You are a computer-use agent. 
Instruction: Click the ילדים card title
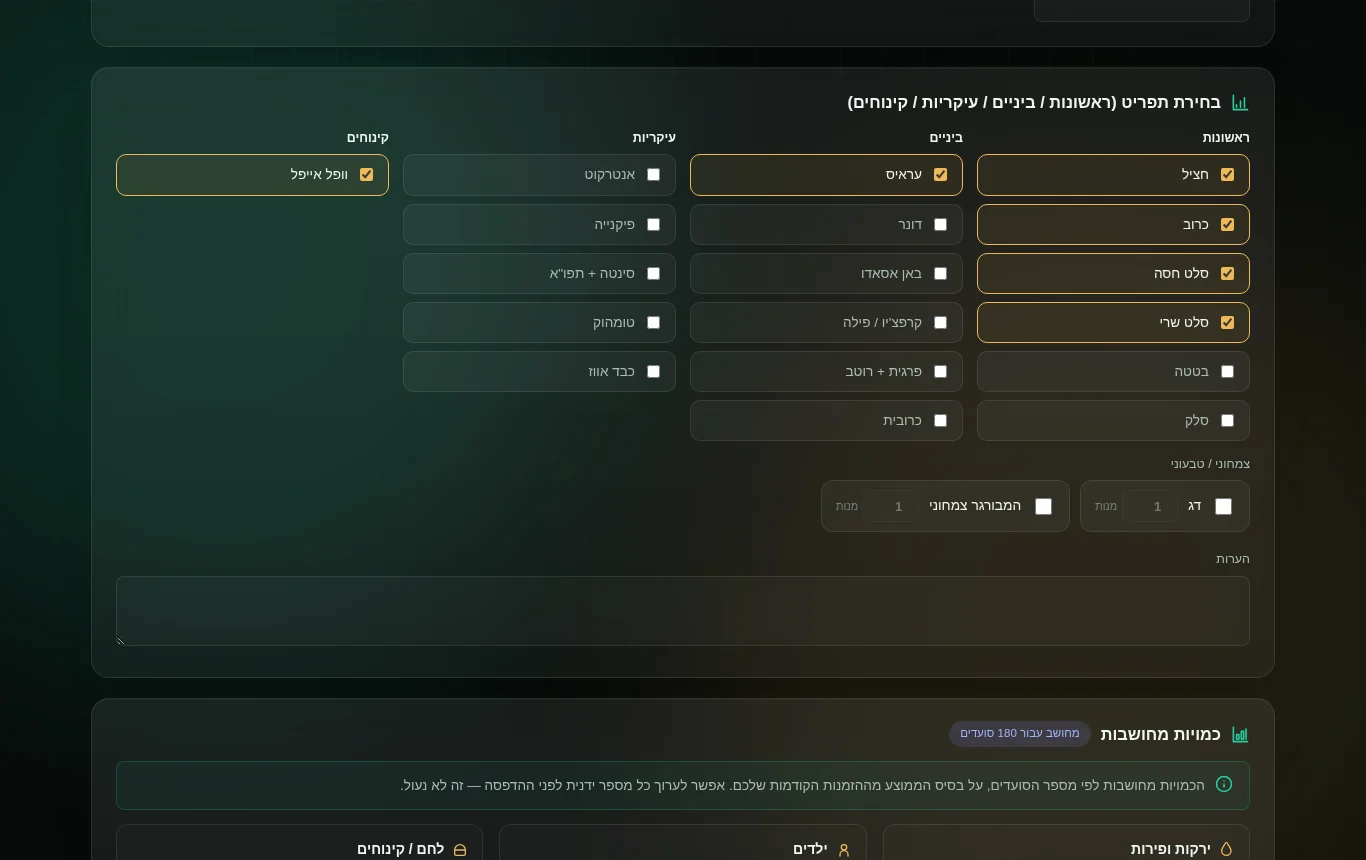coord(810,849)
